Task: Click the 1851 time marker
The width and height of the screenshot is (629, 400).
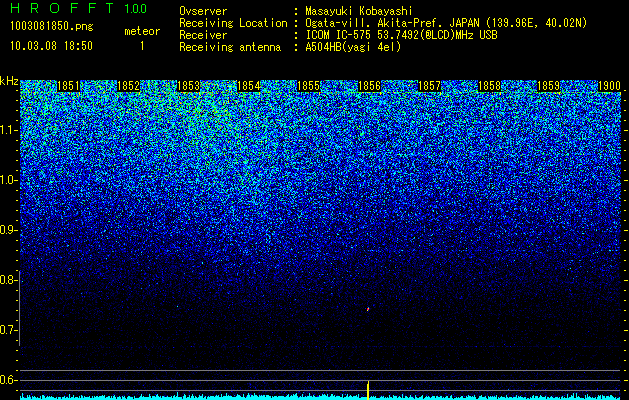Action: tap(68, 86)
